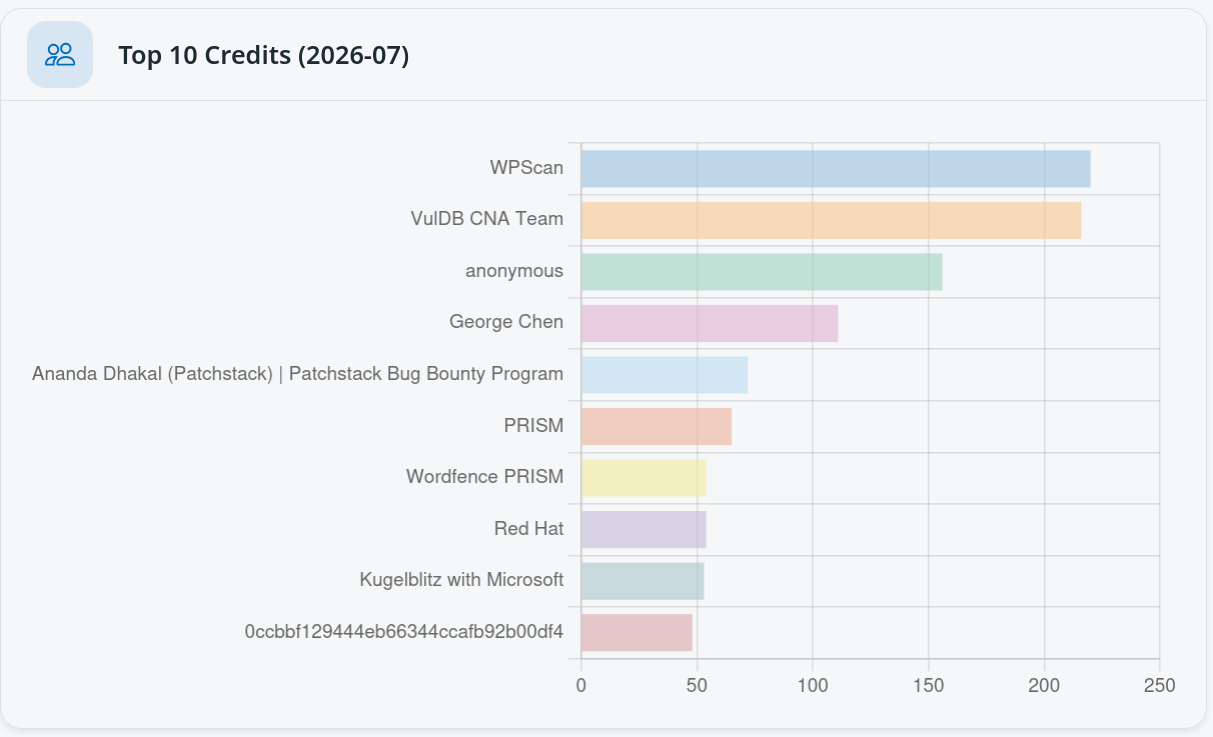Click the x-axis value '50'
This screenshot has height=737, width=1213.
click(697, 686)
